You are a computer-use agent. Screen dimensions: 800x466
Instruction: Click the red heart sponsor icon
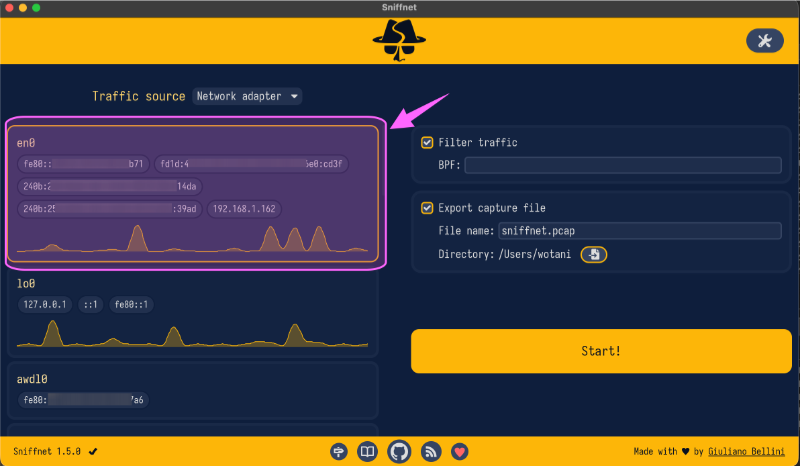[460, 451]
